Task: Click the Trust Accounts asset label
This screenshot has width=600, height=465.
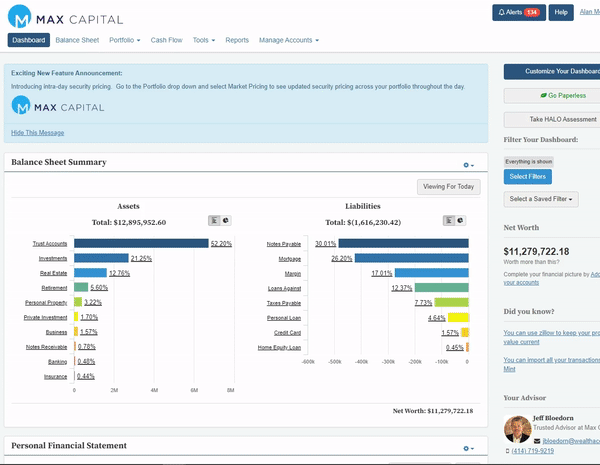Action: tap(50, 244)
